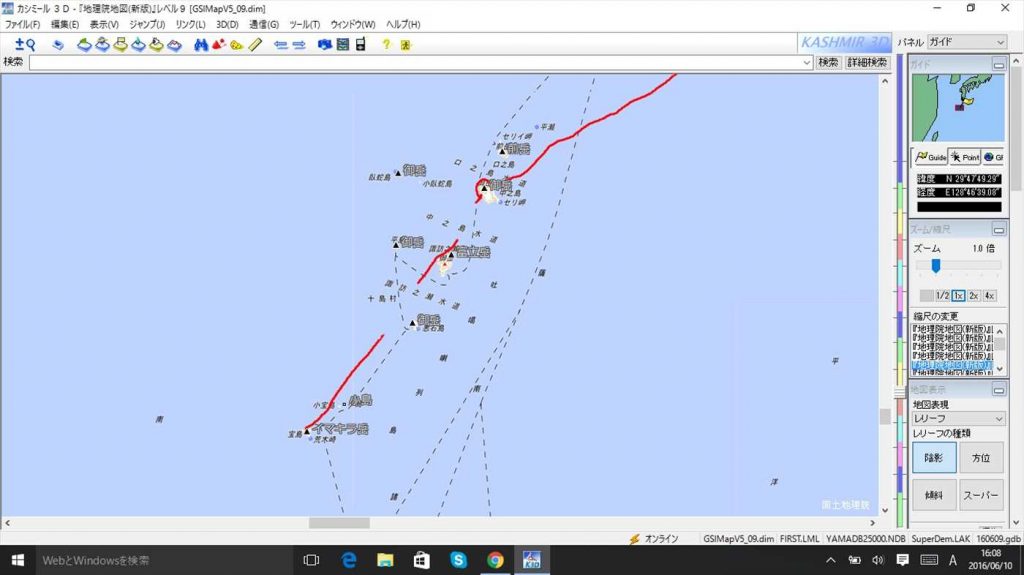Screen dimensions: 1024x575
Task: Open the ファイル(F) menu
Action: 22,24
